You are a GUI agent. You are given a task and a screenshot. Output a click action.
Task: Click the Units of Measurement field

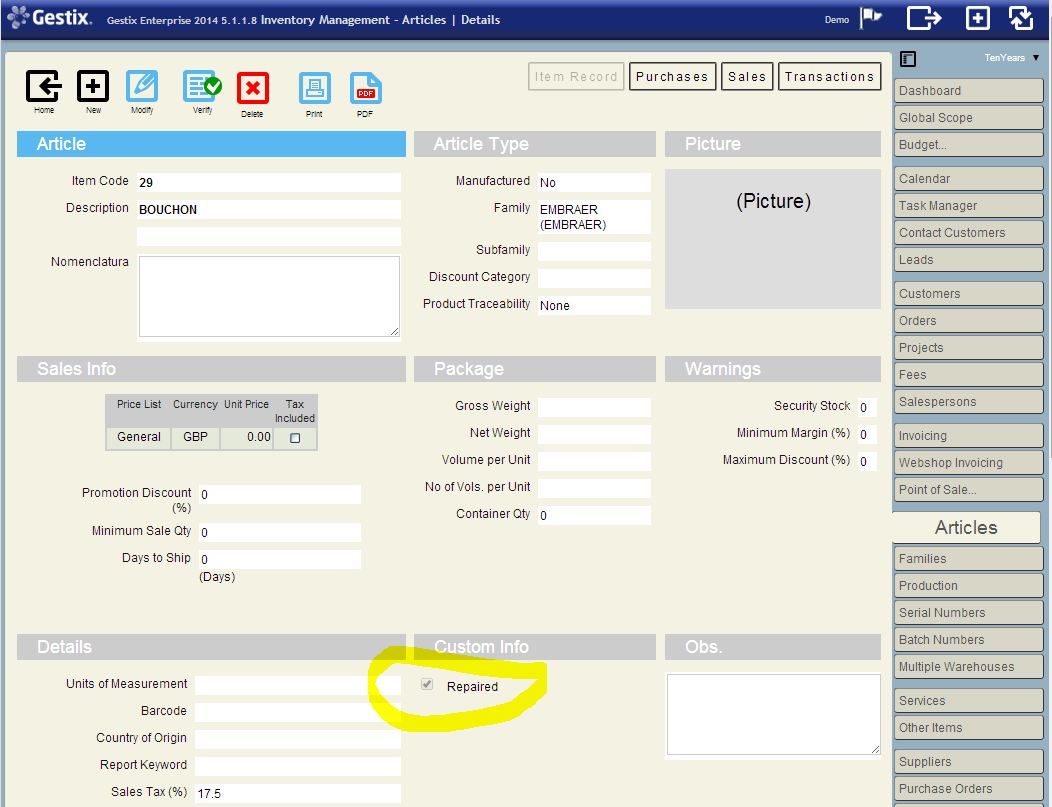pos(298,685)
